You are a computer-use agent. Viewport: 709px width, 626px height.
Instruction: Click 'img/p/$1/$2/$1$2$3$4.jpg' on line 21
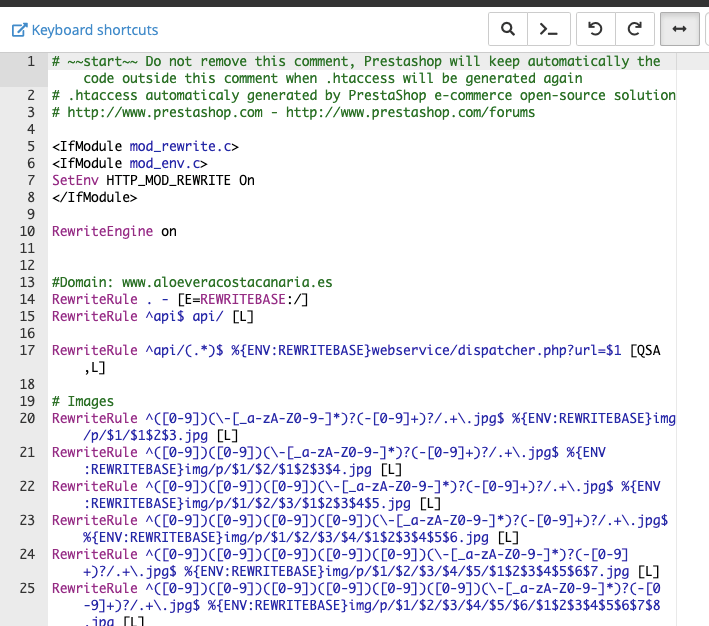point(278,470)
